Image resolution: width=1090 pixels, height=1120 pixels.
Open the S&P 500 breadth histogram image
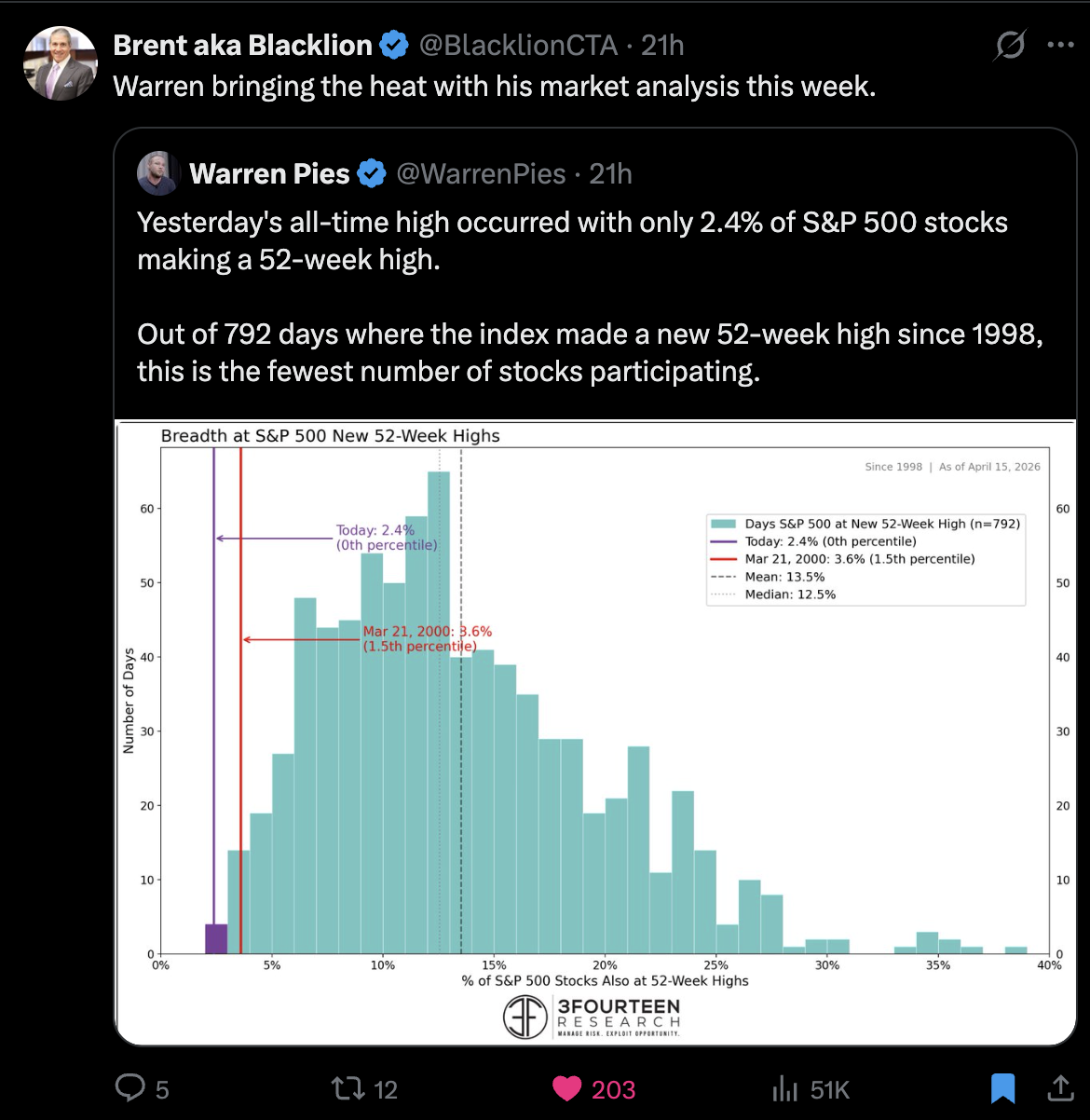(x=596, y=708)
